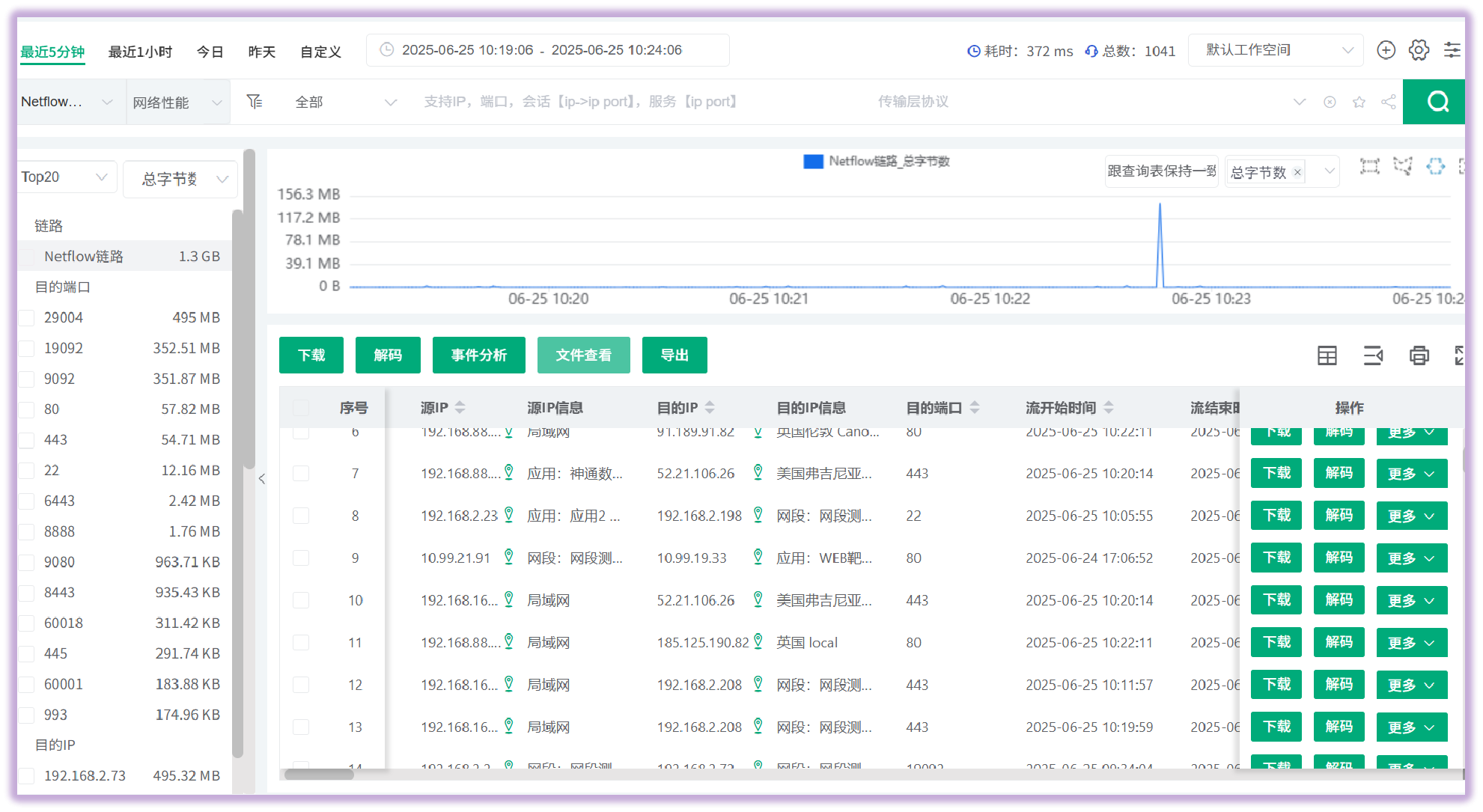Image resolution: width=1483 pixels, height=812 pixels.
Task: Remove the 总字节数 tag with x
Action: tap(1297, 172)
